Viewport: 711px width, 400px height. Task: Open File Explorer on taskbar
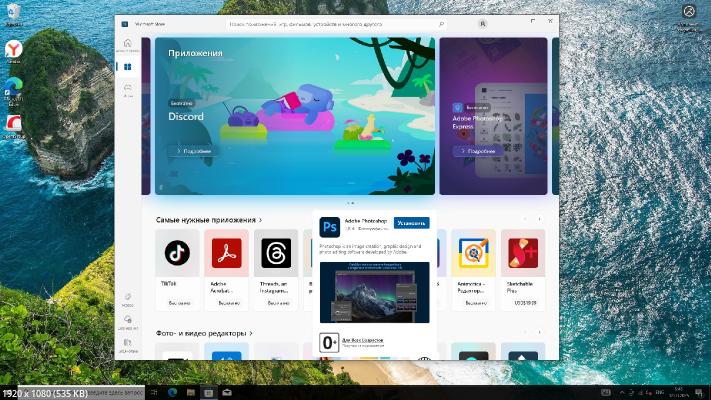tap(191, 392)
